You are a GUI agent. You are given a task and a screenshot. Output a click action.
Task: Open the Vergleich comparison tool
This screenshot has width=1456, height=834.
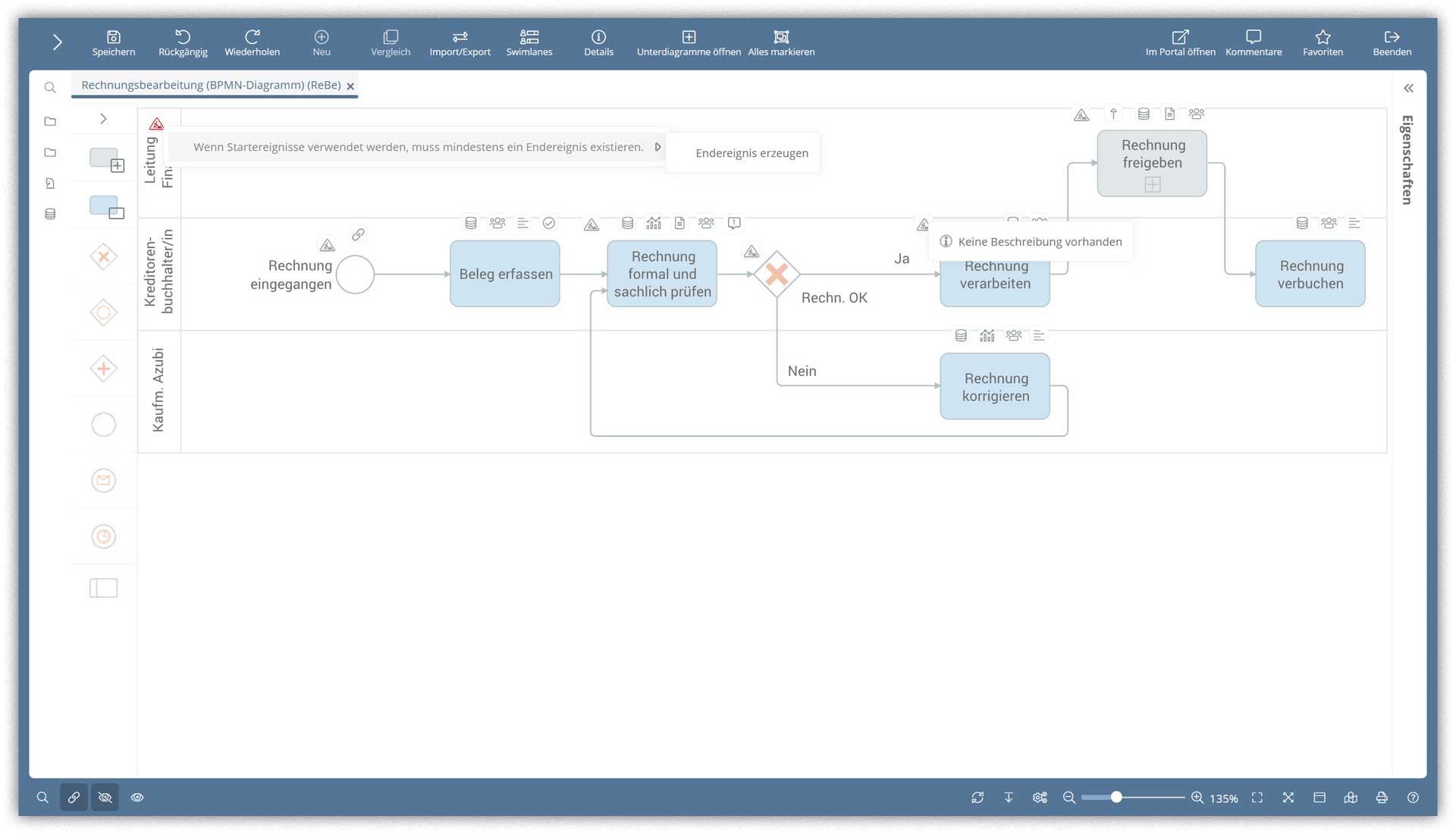coord(391,43)
